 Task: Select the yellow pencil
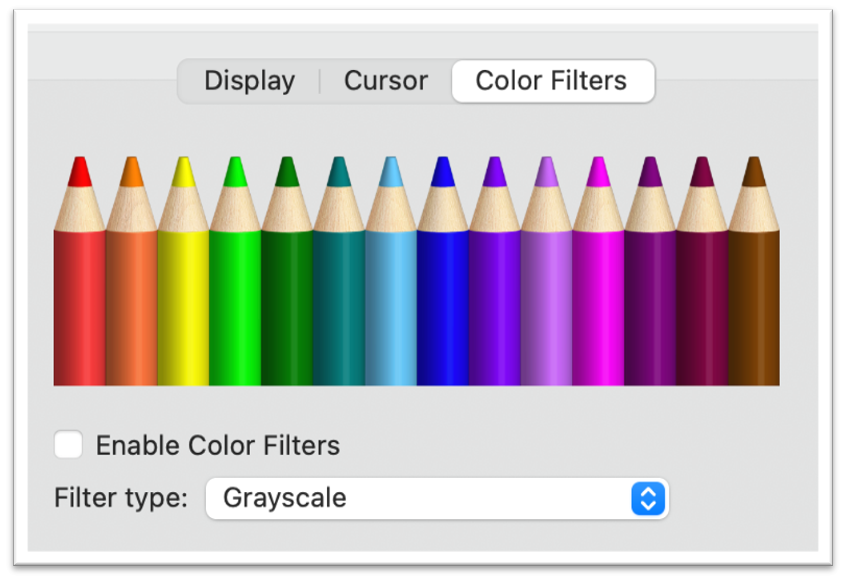(184, 300)
